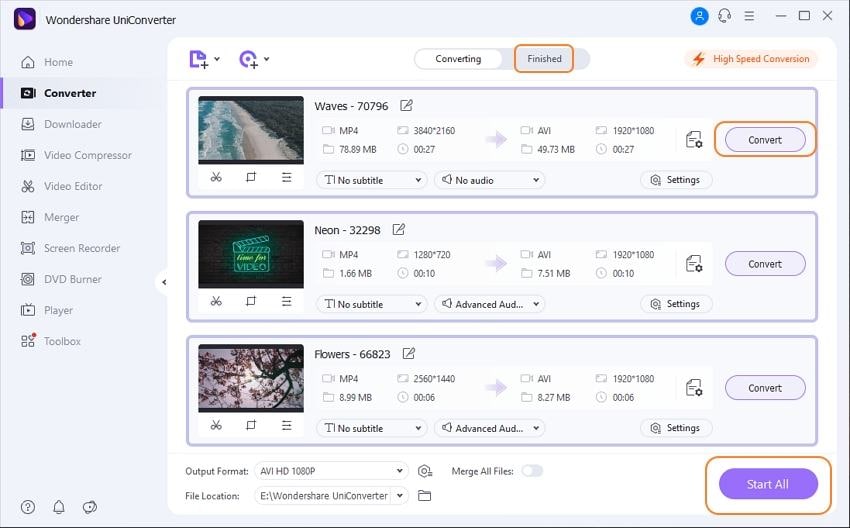The width and height of the screenshot is (850, 528).
Task: Open the Add Files dropdown arrow
Action: pyautogui.click(x=217, y=59)
